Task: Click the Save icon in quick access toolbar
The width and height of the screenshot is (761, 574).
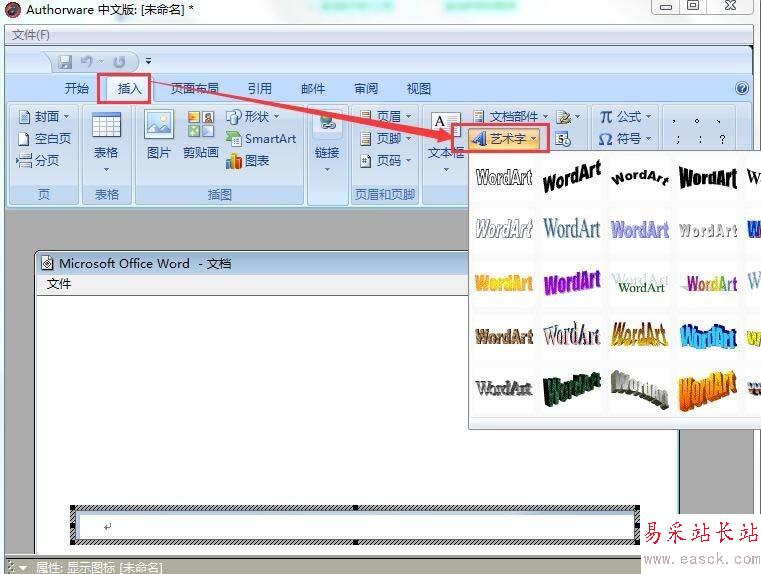Action: pyautogui.click(x=65, y=62)
